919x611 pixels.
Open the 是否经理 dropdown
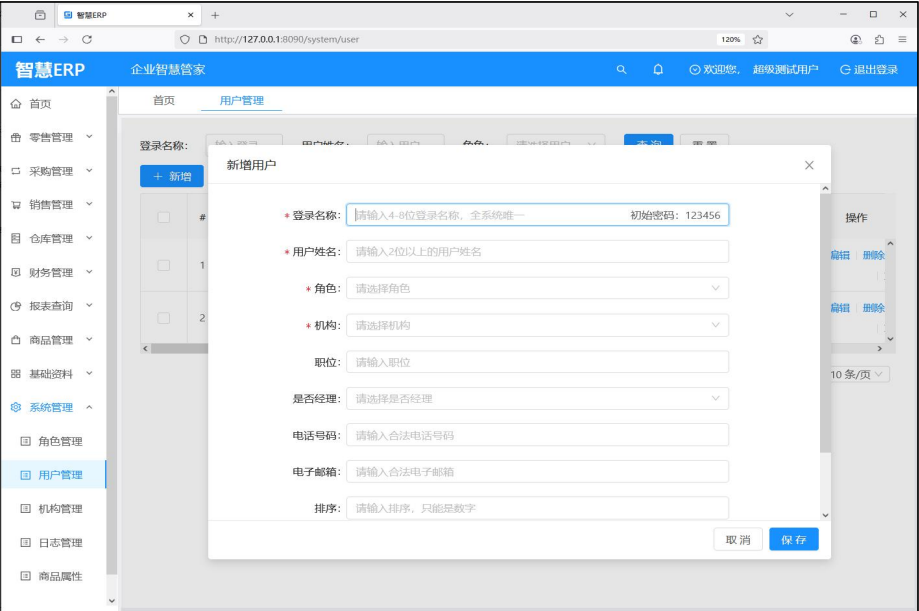tap(537, 399)
